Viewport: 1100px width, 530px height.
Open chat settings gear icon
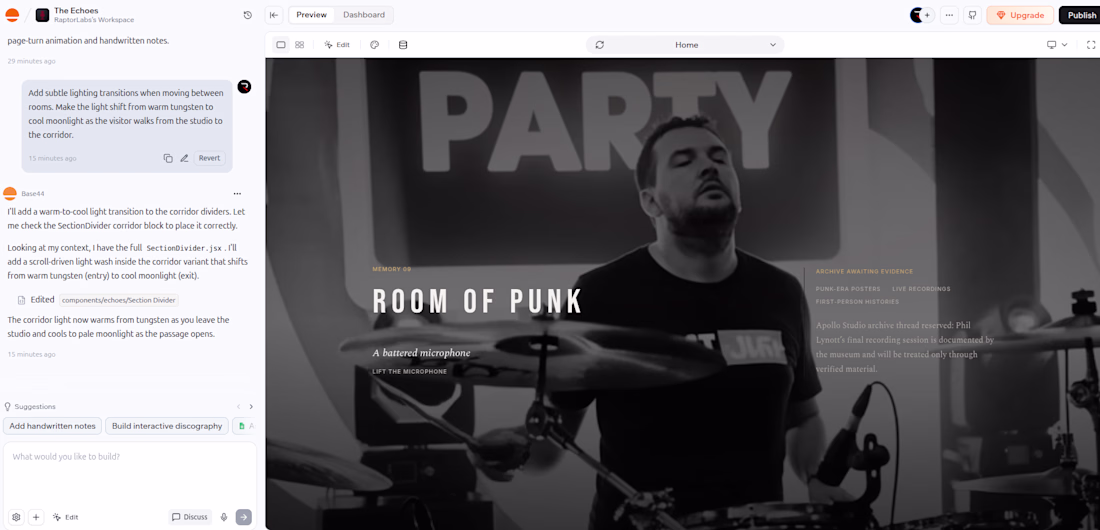click(17, 517)
